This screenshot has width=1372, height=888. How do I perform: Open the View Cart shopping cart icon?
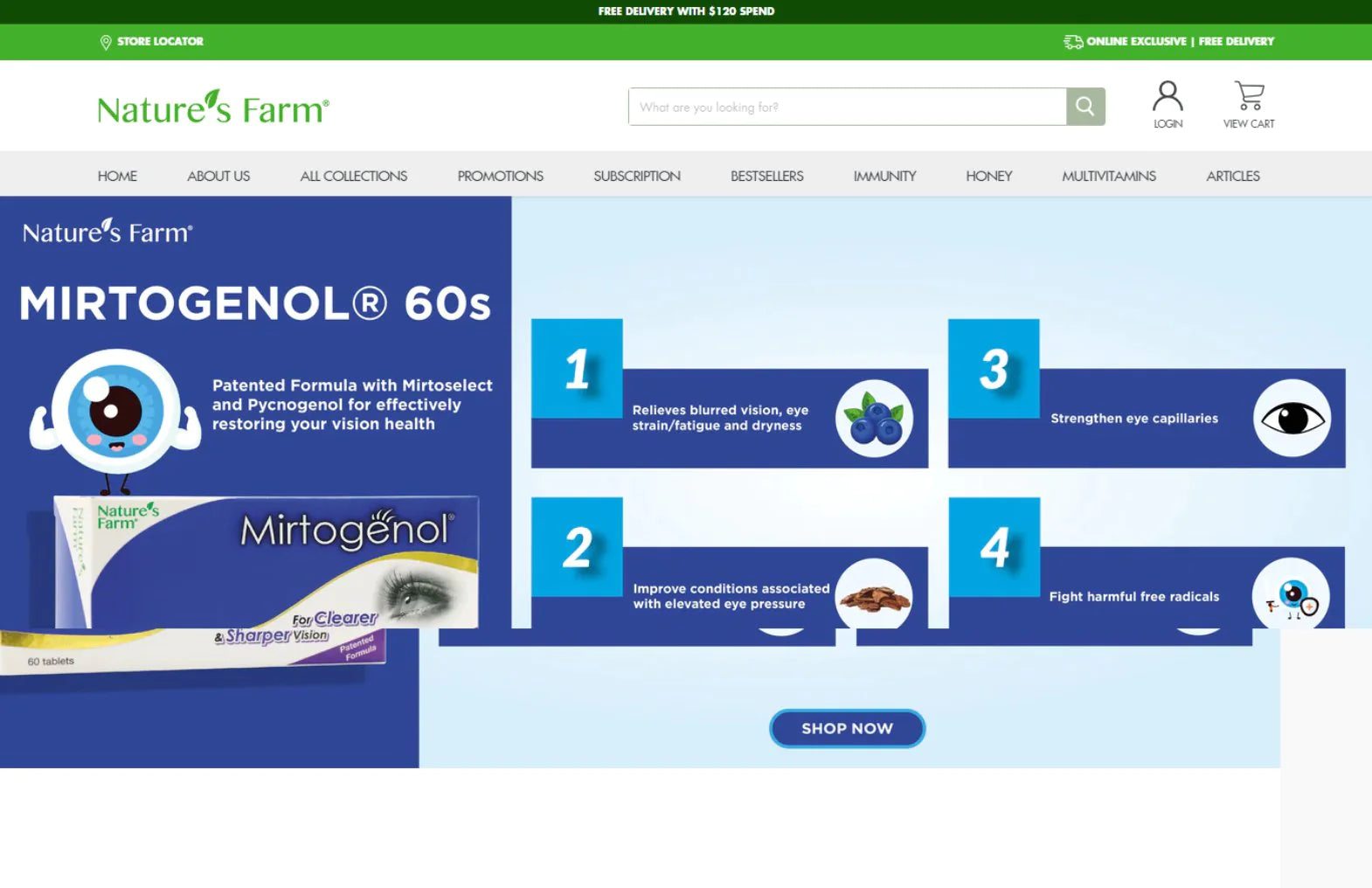pyautogui.click(x=1249, y=95)
